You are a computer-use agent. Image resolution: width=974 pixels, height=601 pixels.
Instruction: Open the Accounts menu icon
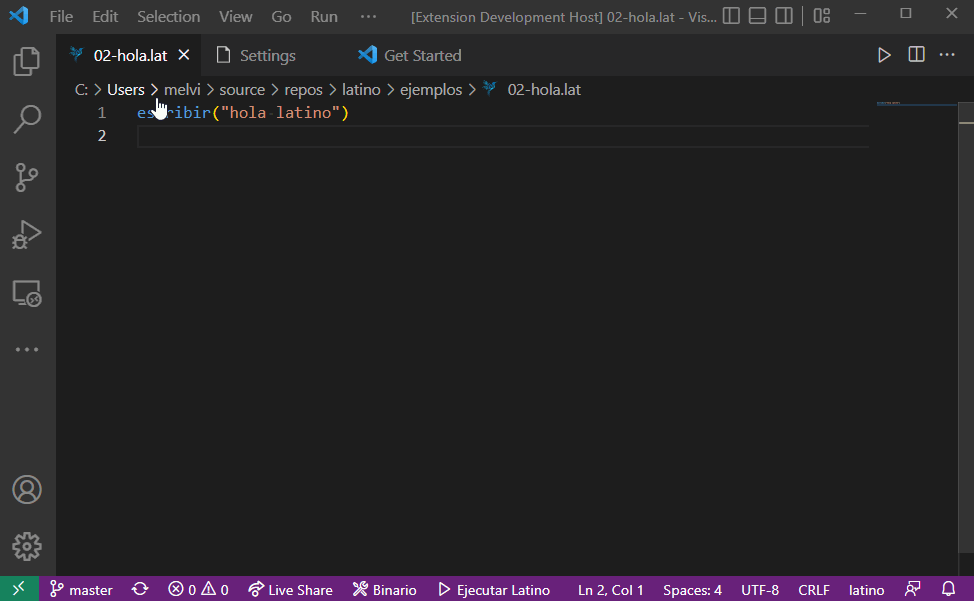point(27,490)
